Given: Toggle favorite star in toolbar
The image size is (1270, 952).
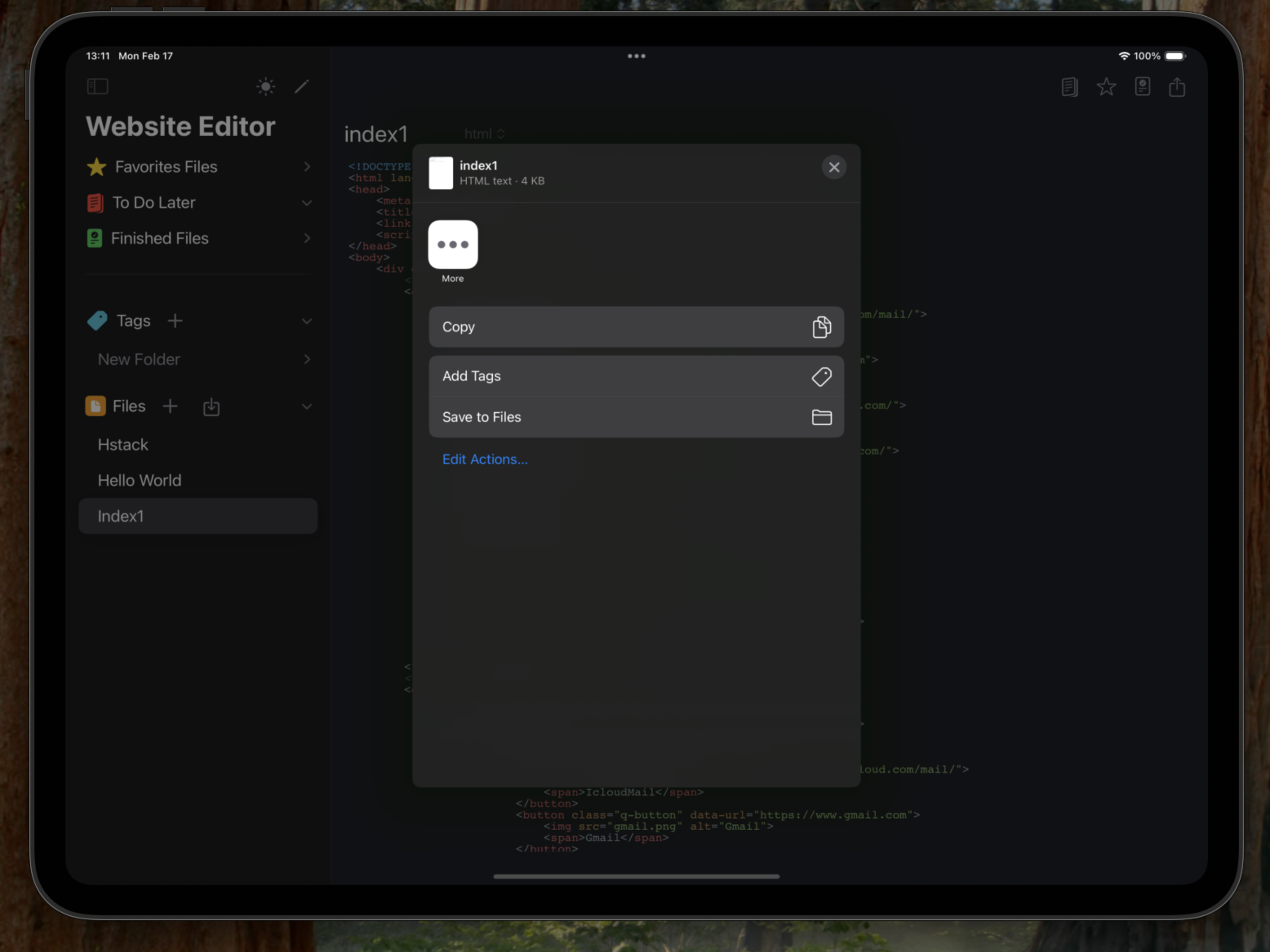Looking at the screenshot, I should coord(1106,87).
